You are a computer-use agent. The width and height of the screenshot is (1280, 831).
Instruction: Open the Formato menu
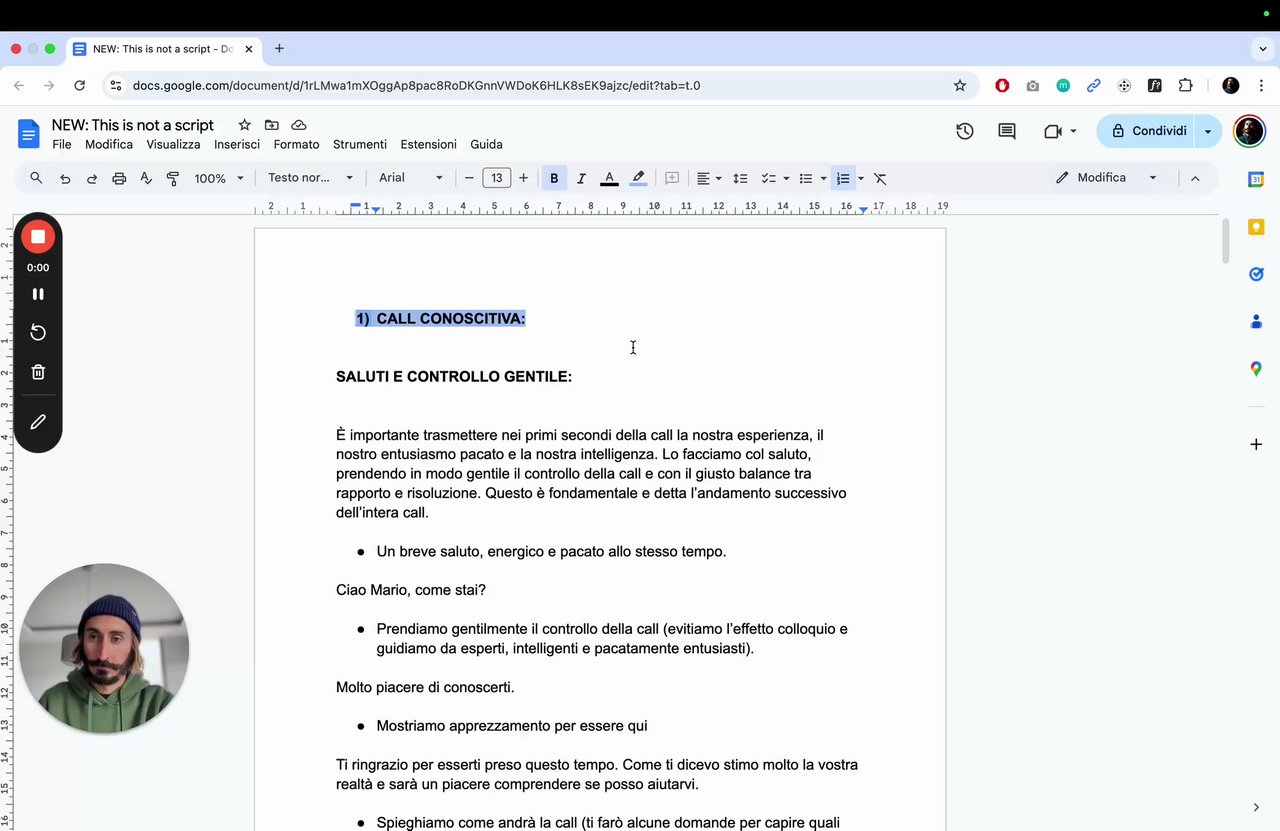(296, 144)
